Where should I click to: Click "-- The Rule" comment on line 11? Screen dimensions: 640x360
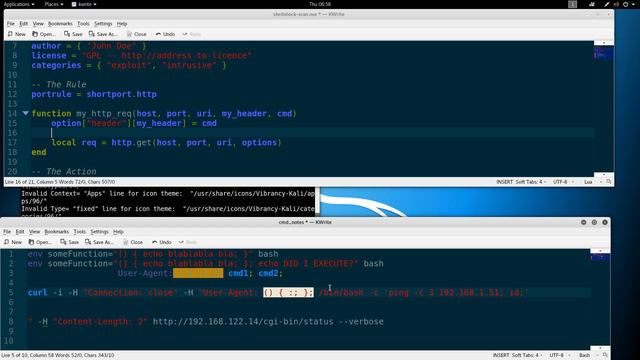pyautogui.click(x=59, y=84)
